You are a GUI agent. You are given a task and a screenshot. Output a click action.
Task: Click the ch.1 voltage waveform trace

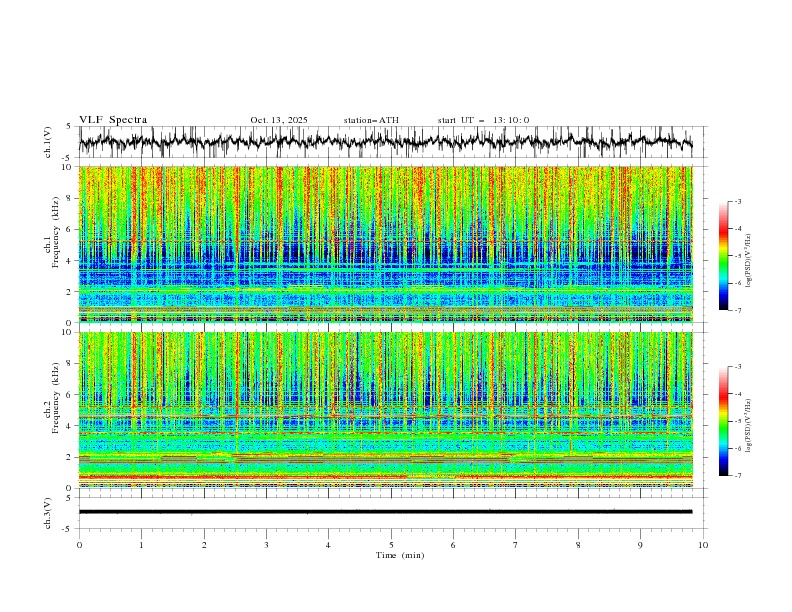pyautogui.click(x=385, y=142)
